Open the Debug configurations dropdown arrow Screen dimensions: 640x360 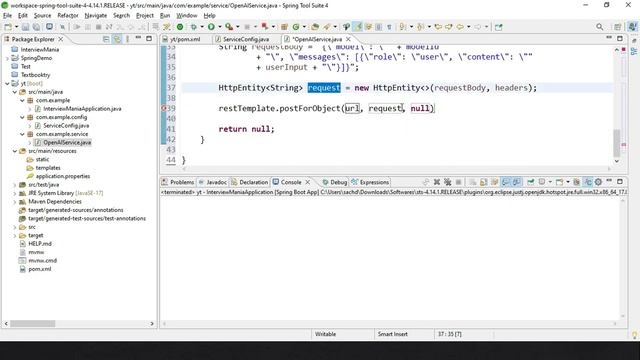pos(202,27)
